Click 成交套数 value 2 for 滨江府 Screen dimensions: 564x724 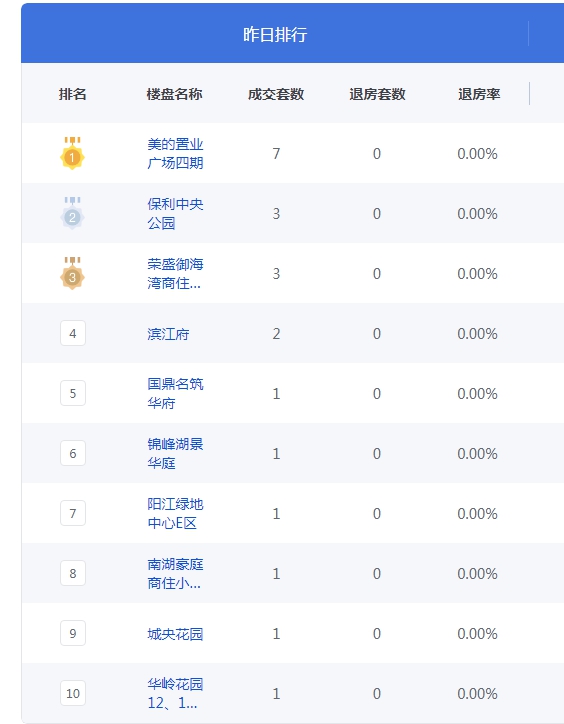tap(276, 333)
